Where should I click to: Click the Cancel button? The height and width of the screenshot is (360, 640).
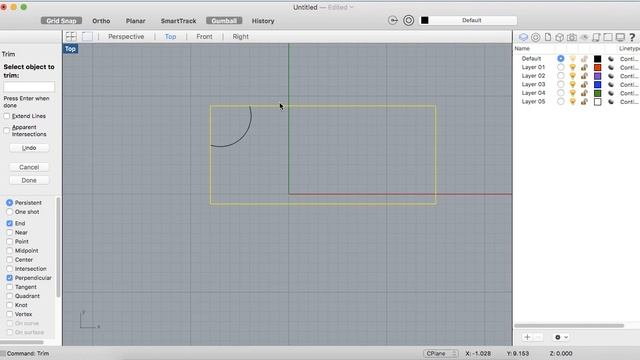[x=29, y=167]
